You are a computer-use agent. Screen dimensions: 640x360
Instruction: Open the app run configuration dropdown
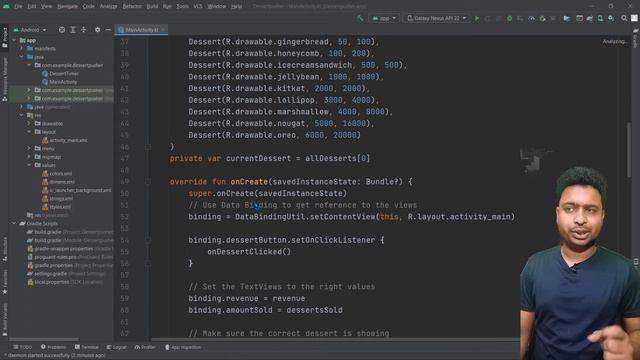click(384, 18)
